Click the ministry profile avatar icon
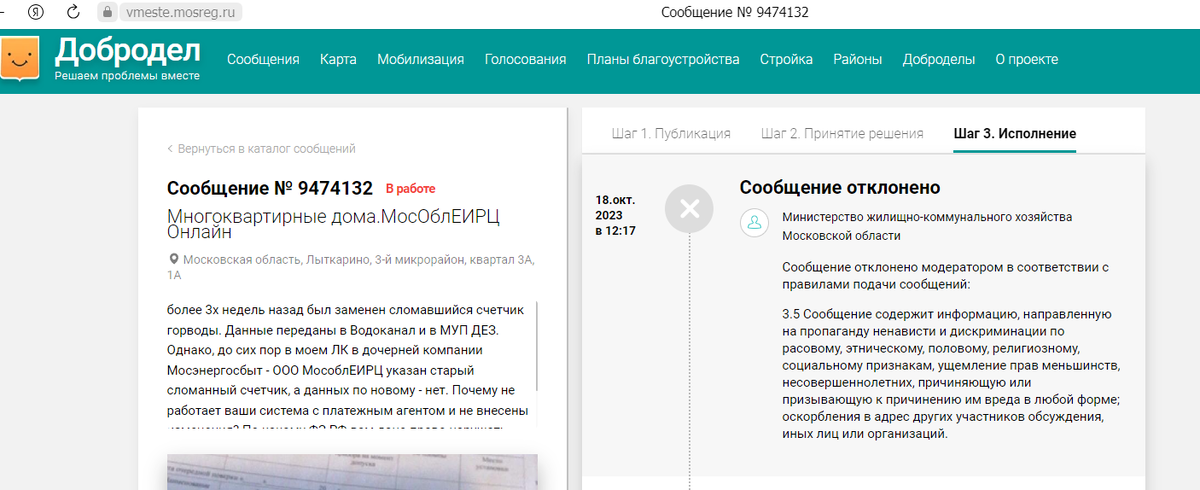The image size is (1200, 490). [x=754, y=224]
